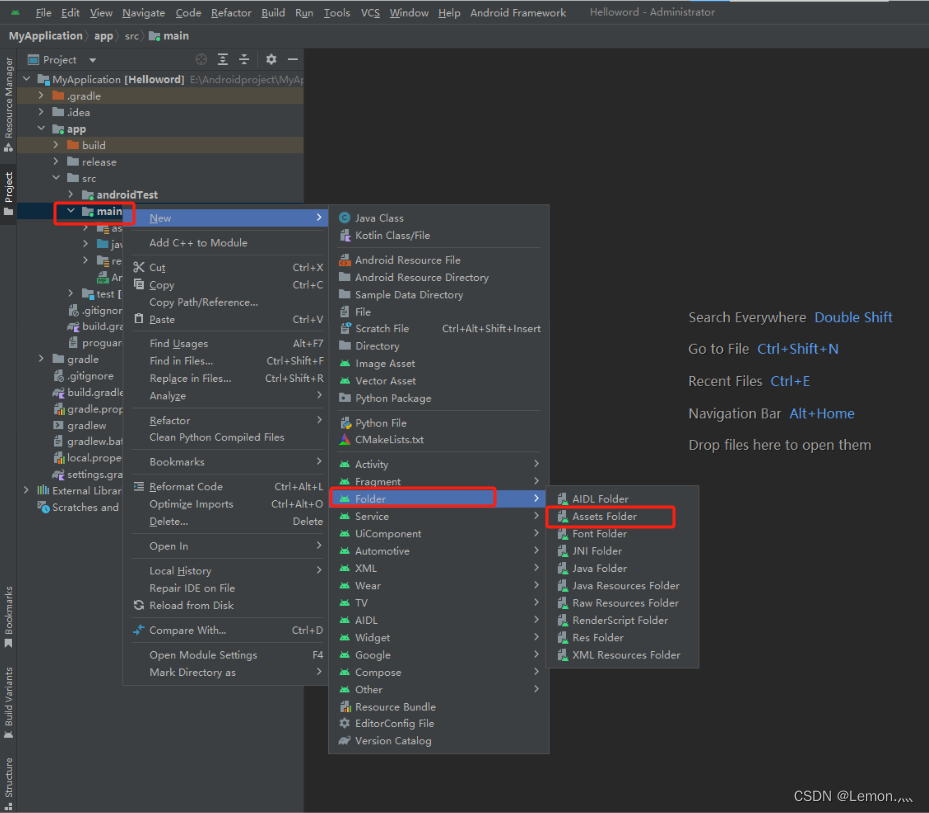Select JNI Folder option
This screenshot has height=813, width=929.
click(622, 551)
